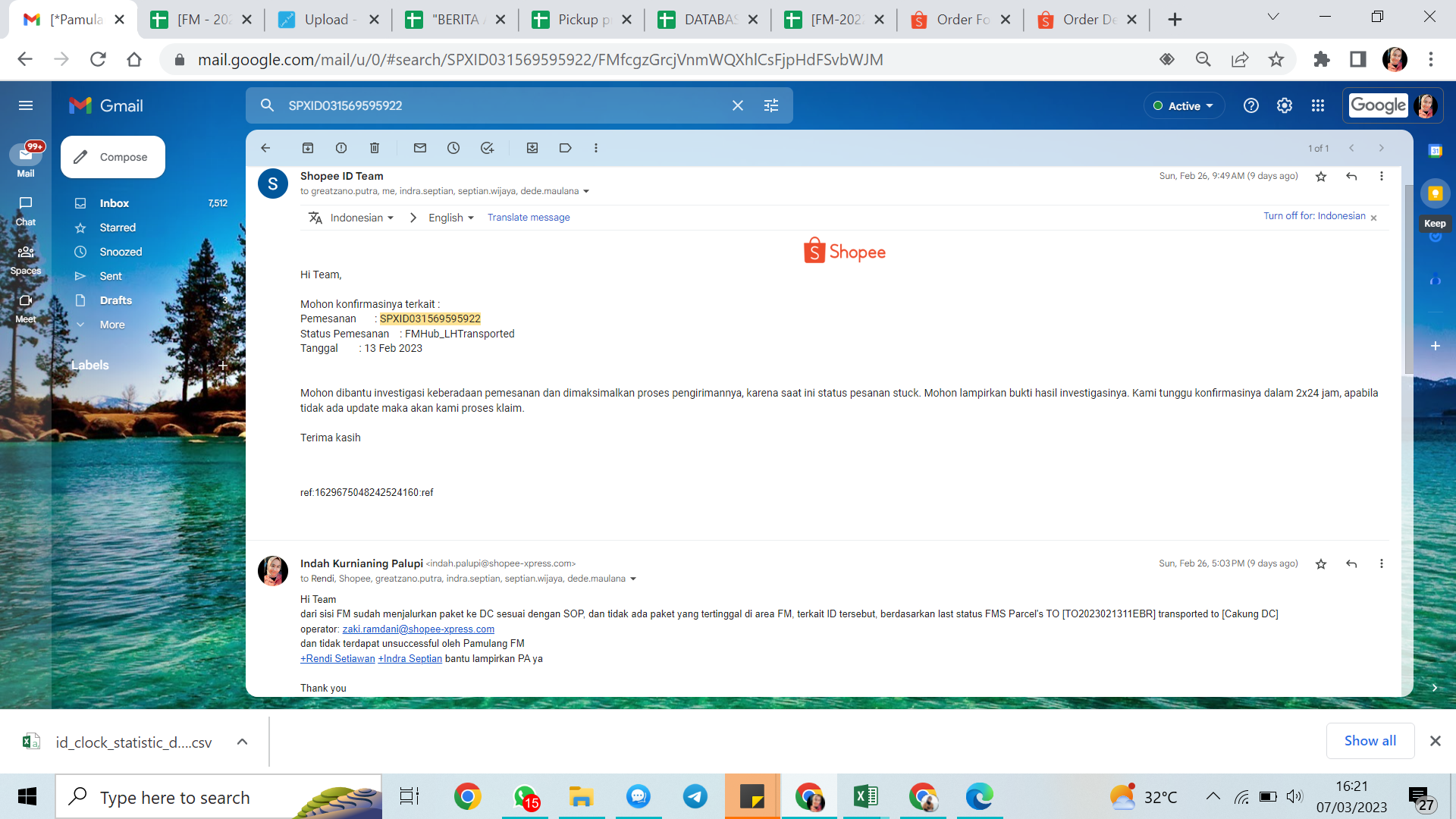Add a new label with plus
Viewport: 1456px width, 819px height.
(x=223, y=366)
